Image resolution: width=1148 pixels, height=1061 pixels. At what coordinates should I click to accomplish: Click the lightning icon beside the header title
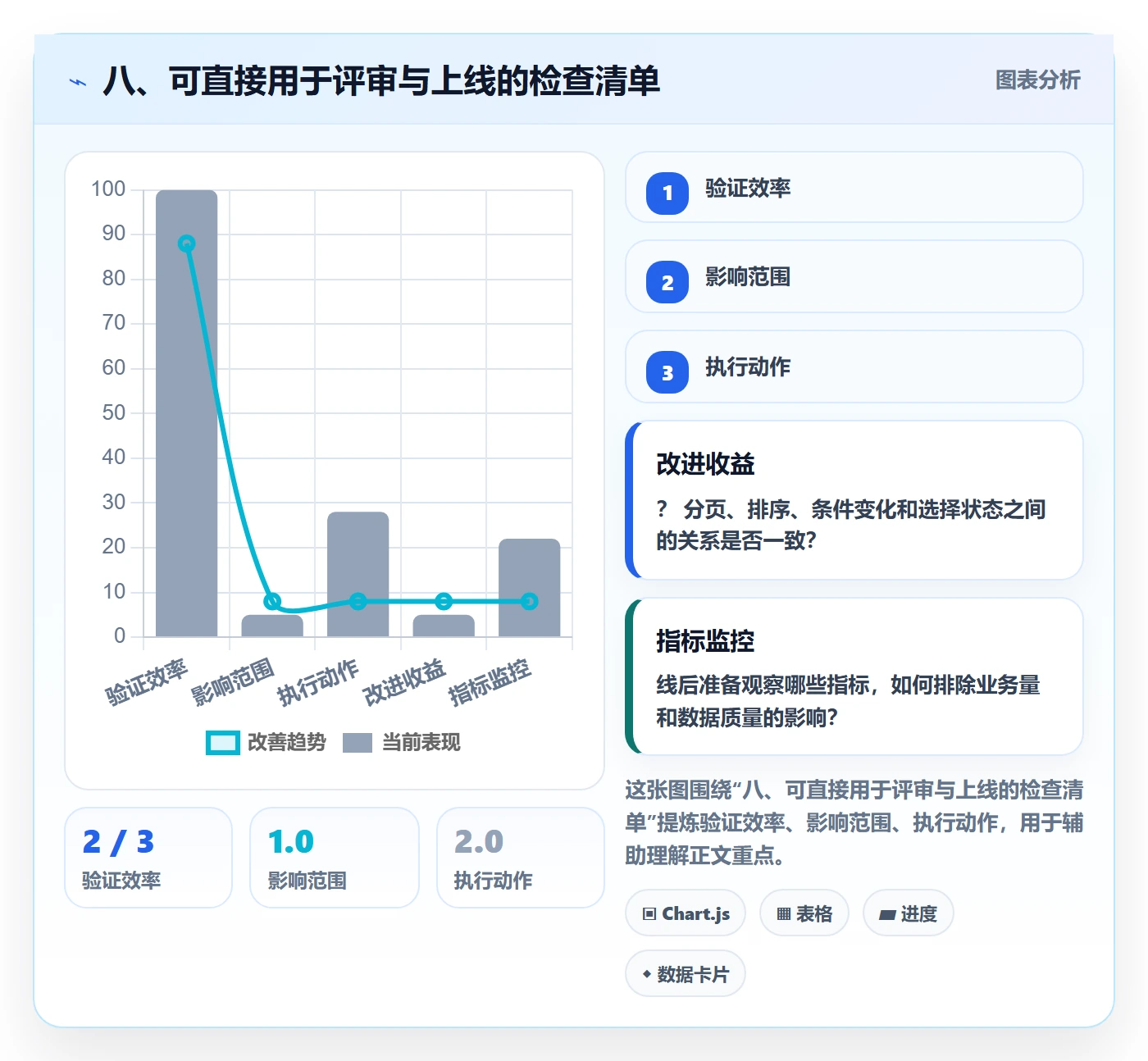point(78,82)
